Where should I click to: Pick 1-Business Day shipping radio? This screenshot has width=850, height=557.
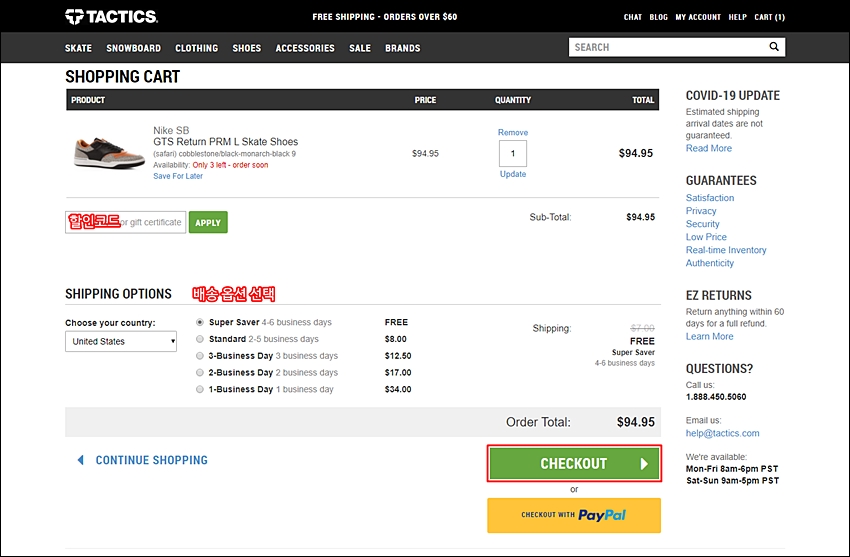[200, 390]
